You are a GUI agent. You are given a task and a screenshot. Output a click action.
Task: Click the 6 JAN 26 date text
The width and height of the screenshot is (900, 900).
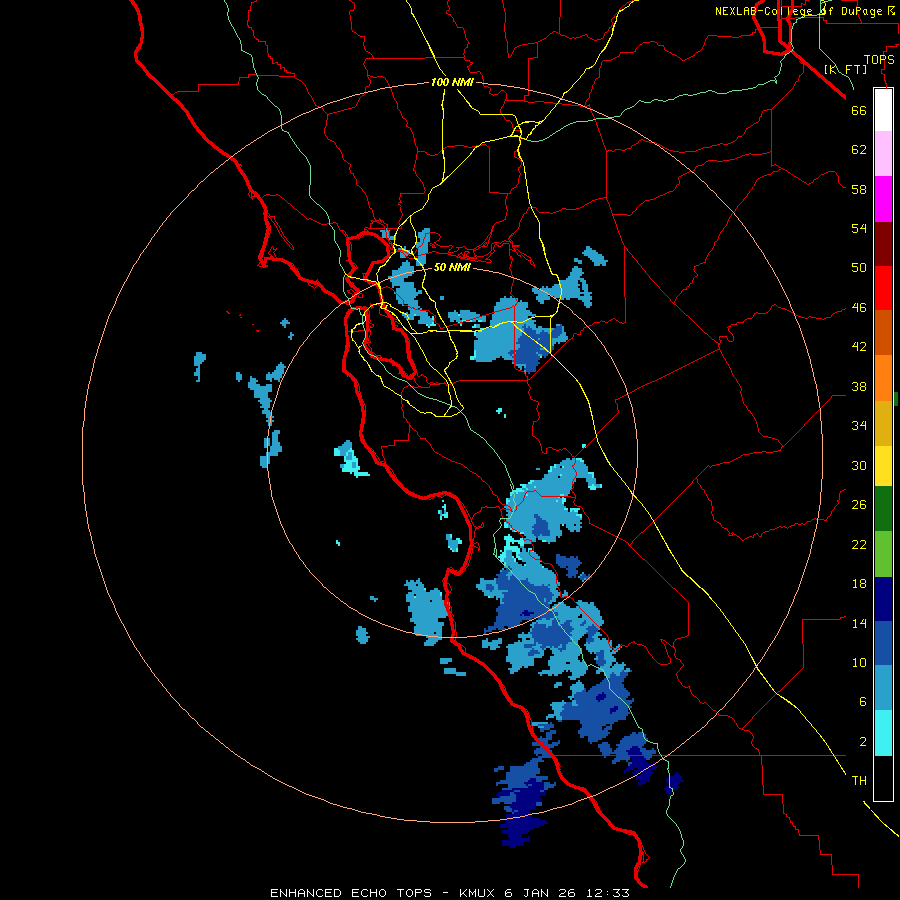click(x=540, y=893)
